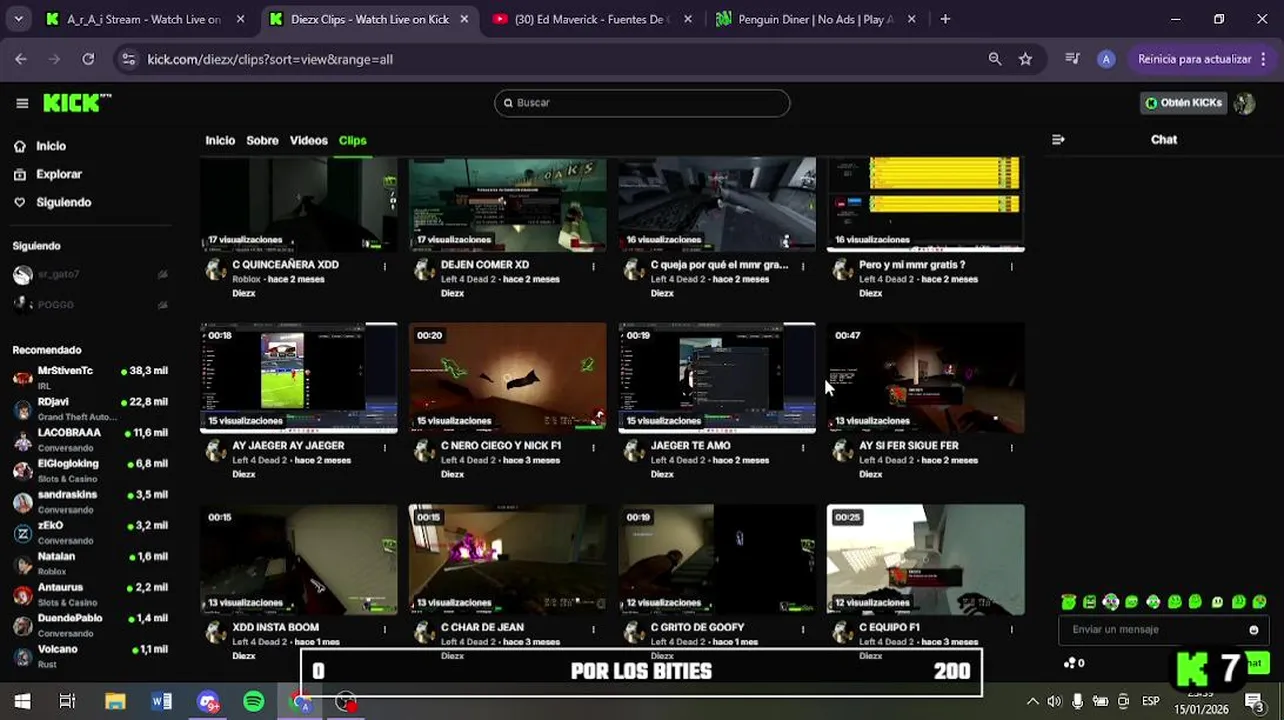Open Siguiendo in the sidebar
The width and height of the screenshot is (1284, 720).
[x=63, y=202]
